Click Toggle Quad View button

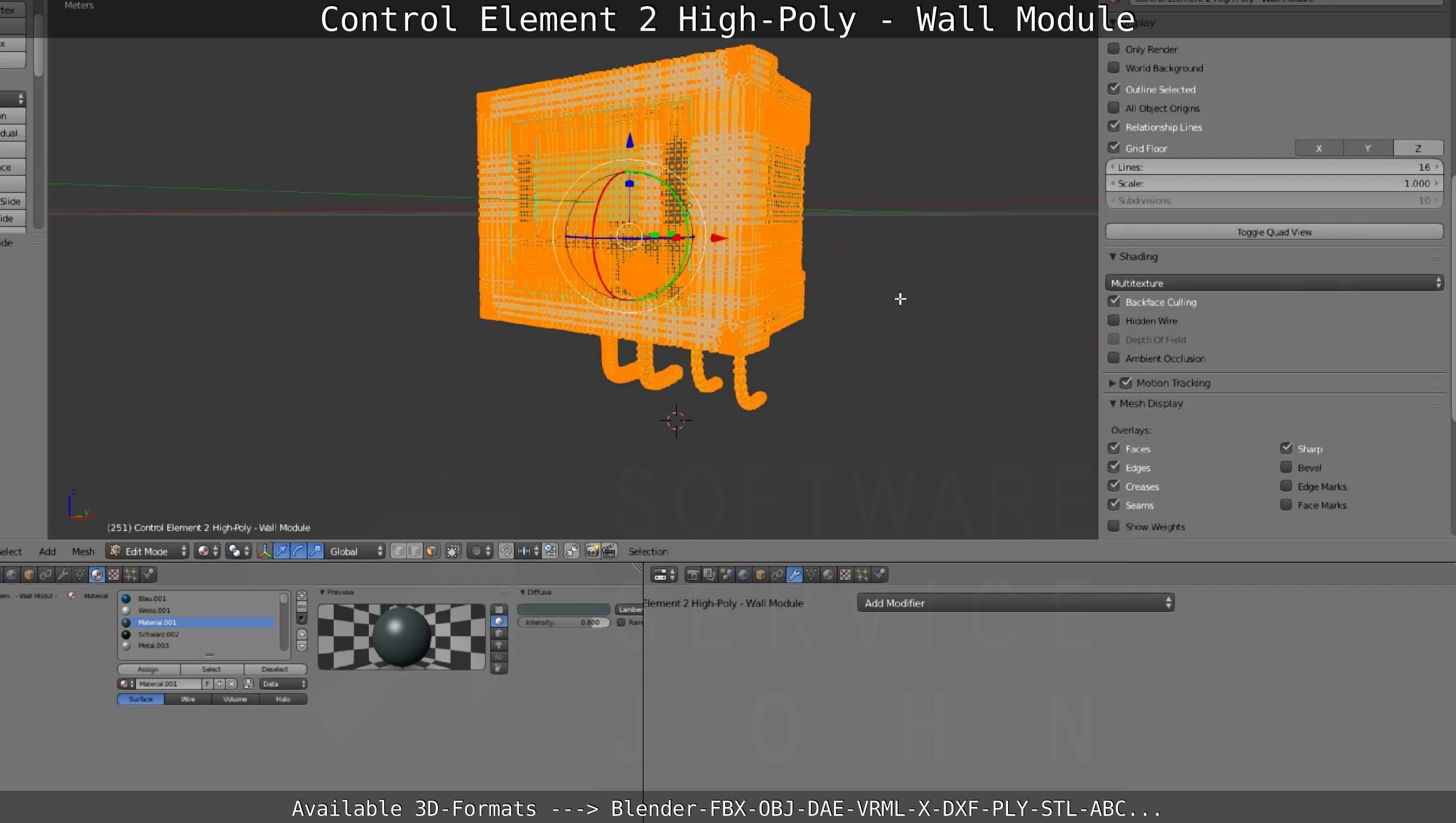pos(1274,232)
